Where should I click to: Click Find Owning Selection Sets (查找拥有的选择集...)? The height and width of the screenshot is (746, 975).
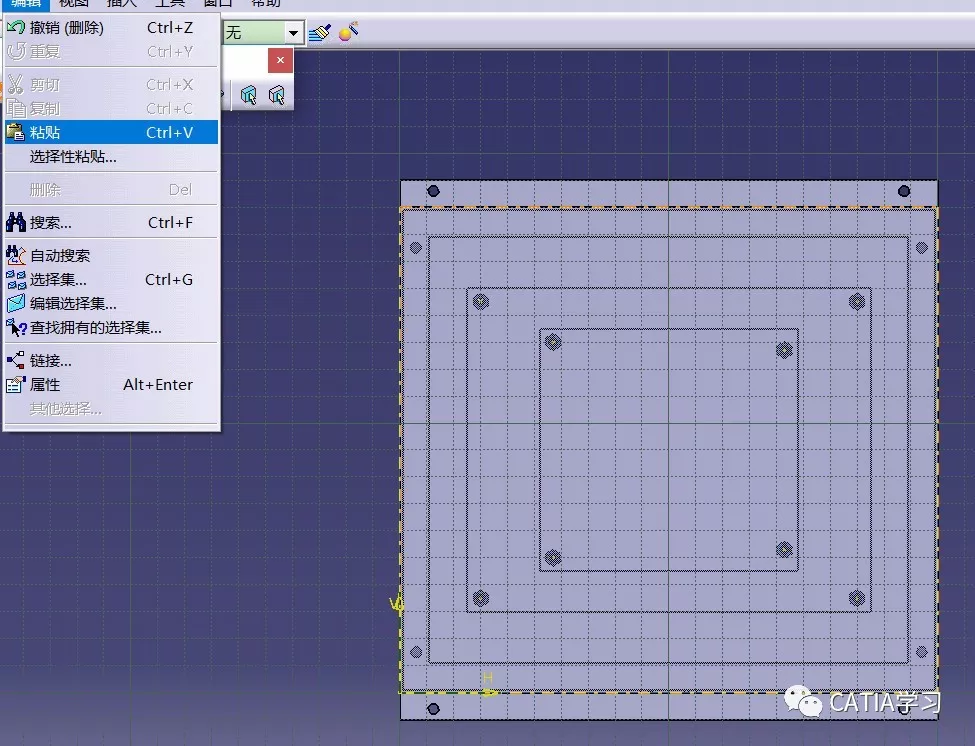coord(95,328)
